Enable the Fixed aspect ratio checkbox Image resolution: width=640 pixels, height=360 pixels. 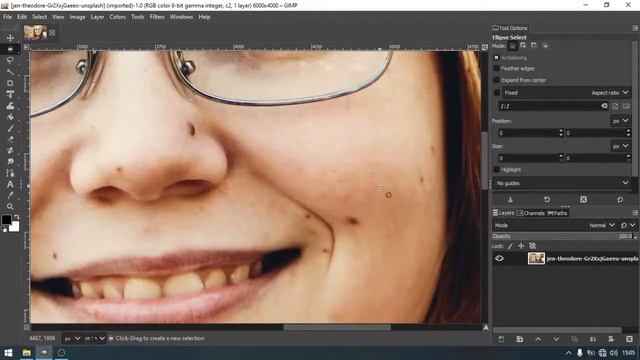coord(497,93)
